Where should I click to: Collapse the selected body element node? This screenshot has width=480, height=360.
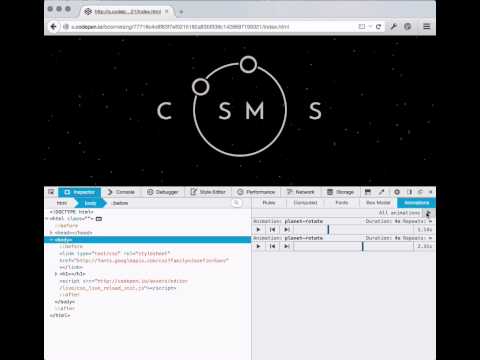coord(51,240)
